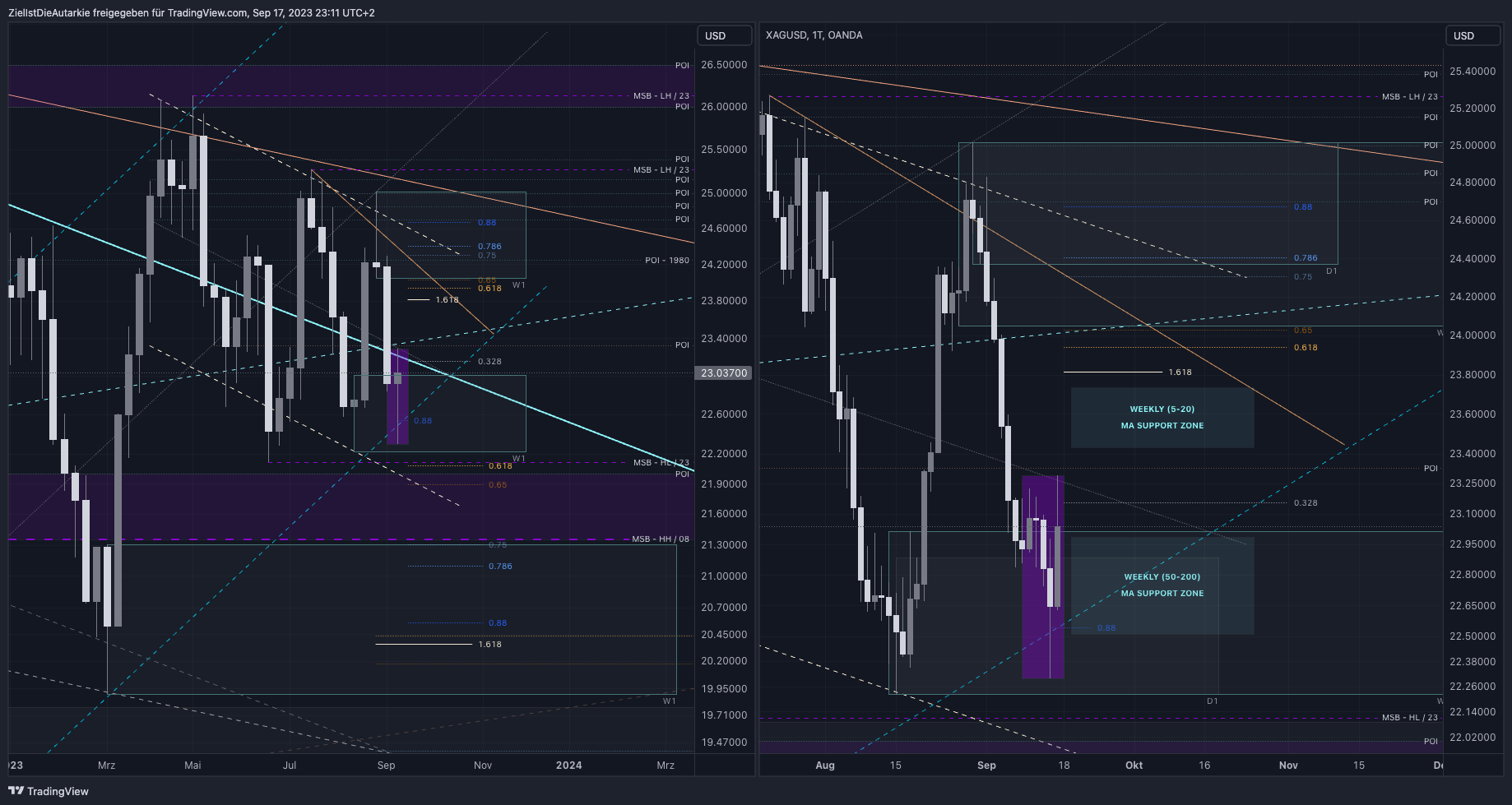Click the MSB - HH / 08 label
The height and width of the screenshot is (805, 1512).
pyautogui.click(x=661, y=539)
